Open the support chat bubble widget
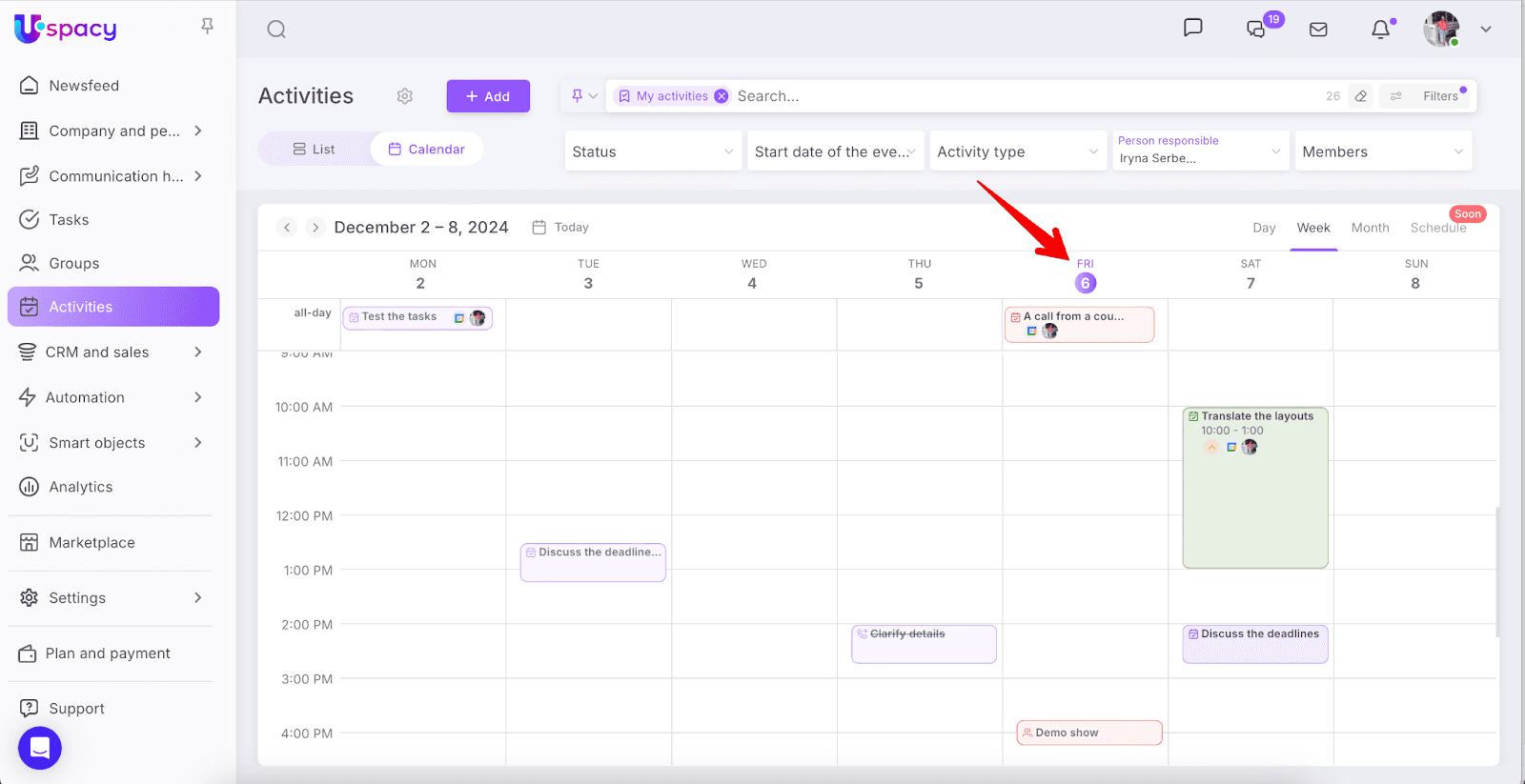This screenshot has height=784, width=1525. (40, 748)
